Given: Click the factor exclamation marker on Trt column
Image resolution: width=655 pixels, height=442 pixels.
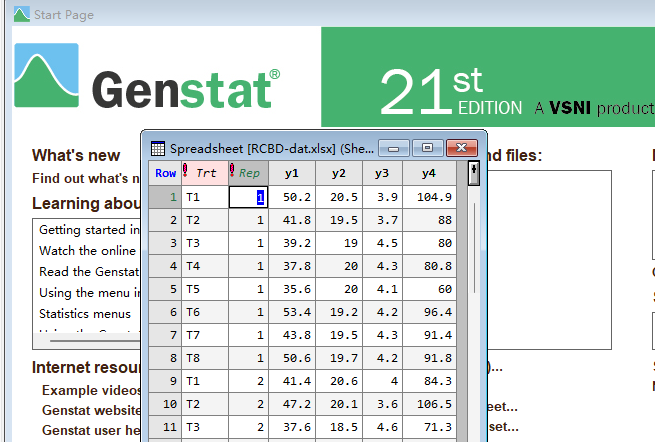Looking at the screenshot, I should click(185, 171).
